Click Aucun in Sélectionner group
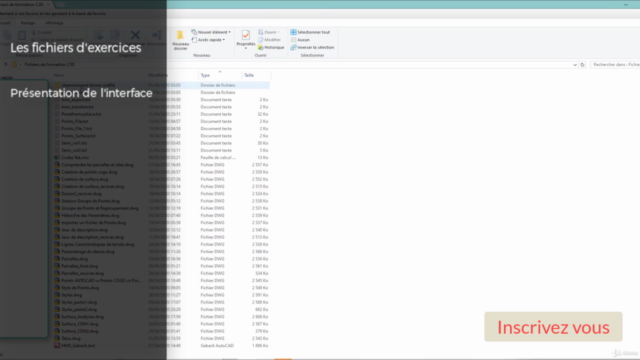The width and height of the screenshot is (640, 360). (x=300, y=40)
